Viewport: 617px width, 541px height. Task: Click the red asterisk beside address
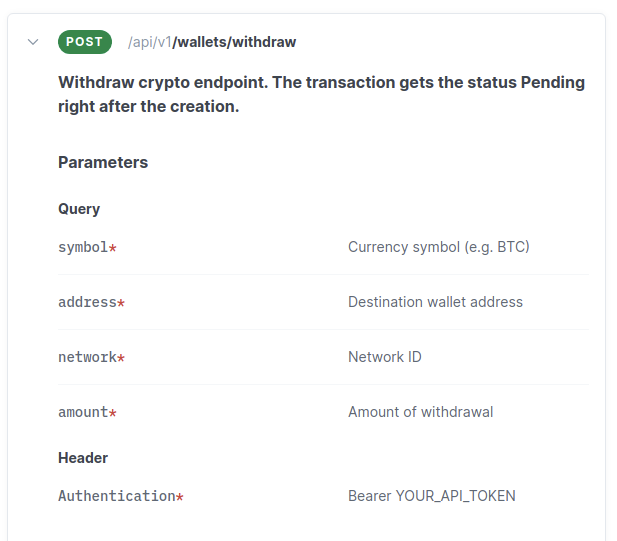coord(121,303)
